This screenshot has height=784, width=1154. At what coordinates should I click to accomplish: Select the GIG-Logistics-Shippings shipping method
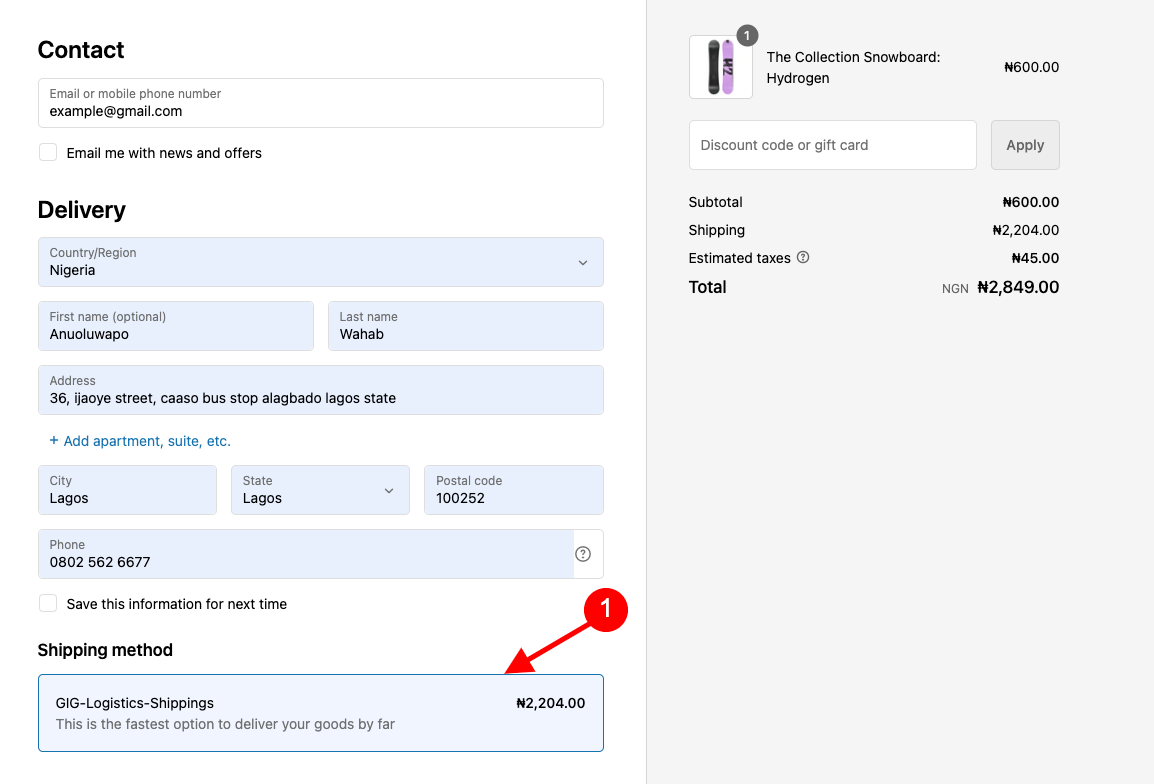point(320,712)
